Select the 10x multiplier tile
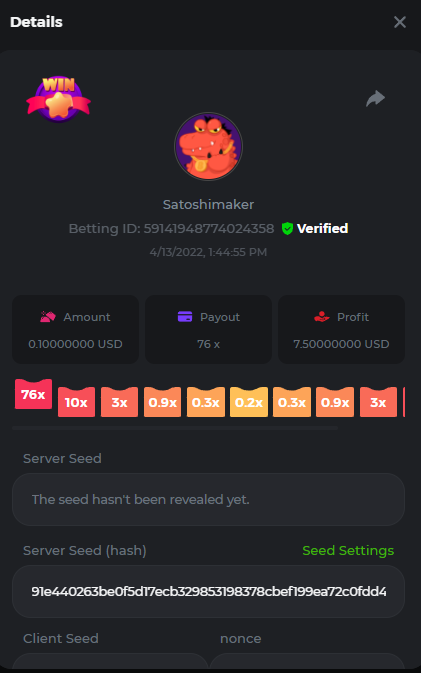Image resolution: width=421 pixels, height=673 pixels. 76,402
